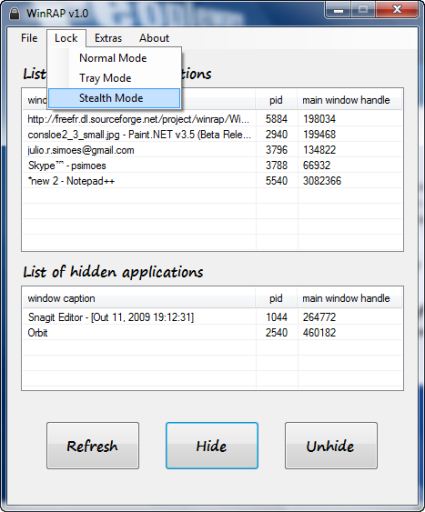Screen dimensions: 425x512
Task: Click the WinRAP padlock title icon
Action: (14, 13)
